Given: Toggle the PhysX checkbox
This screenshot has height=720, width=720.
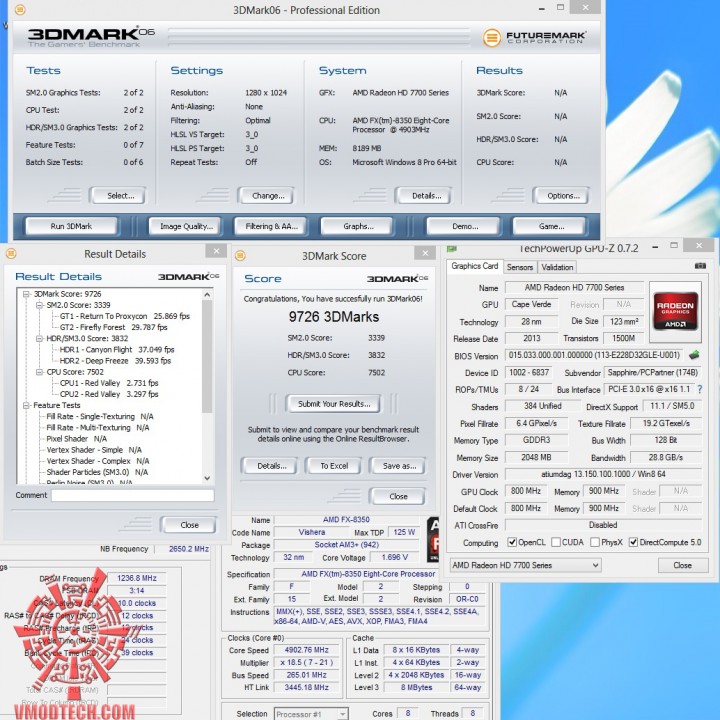Looking at the screenshot, I should click(595, 542).
